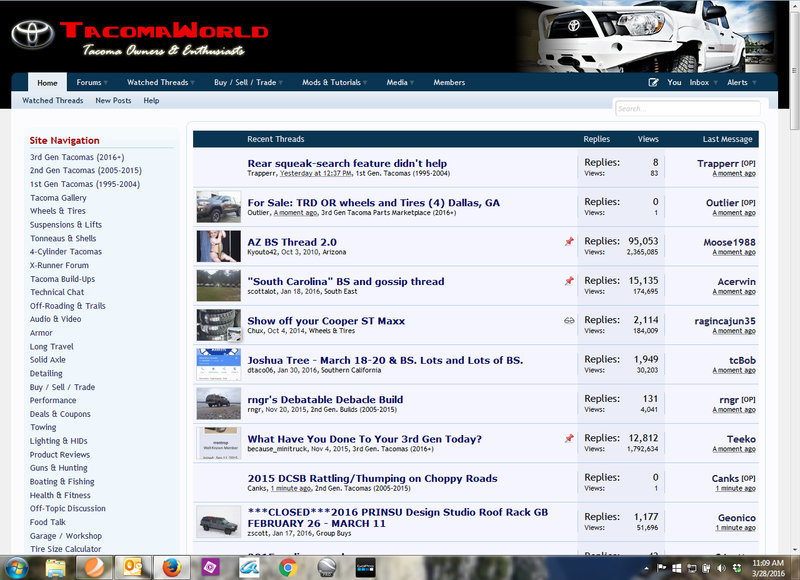Open thread rngr's Debatable Debacle Build
Screen dimensions: 800x580
325,399
